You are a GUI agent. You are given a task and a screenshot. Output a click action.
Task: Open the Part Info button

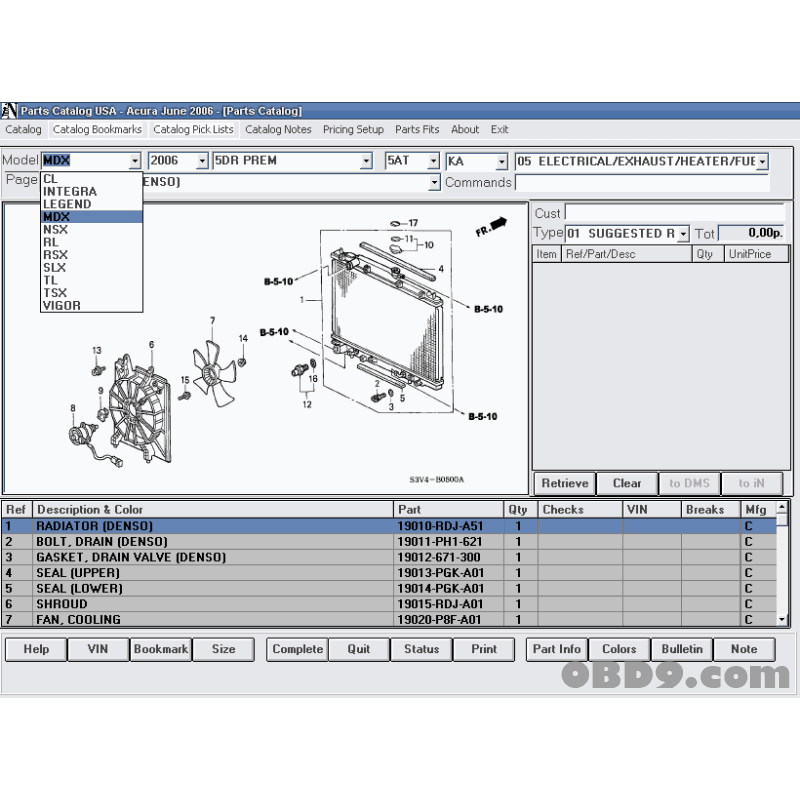pos(557,649)
